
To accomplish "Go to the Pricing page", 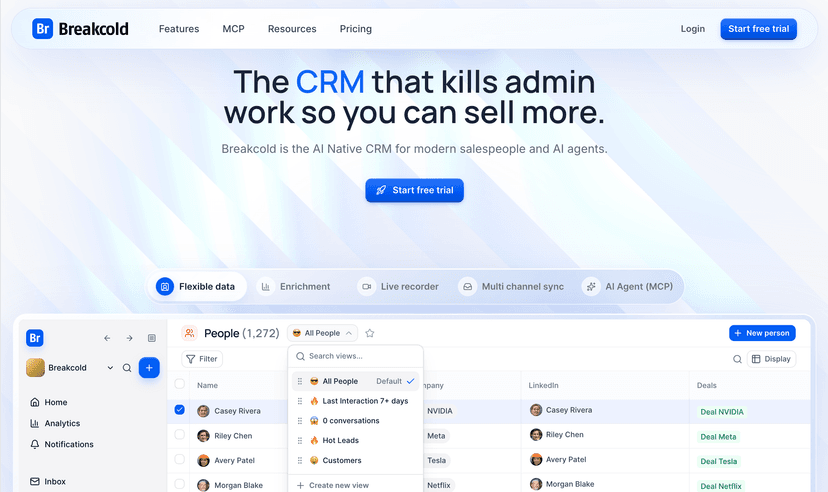I will click(355, 29).
